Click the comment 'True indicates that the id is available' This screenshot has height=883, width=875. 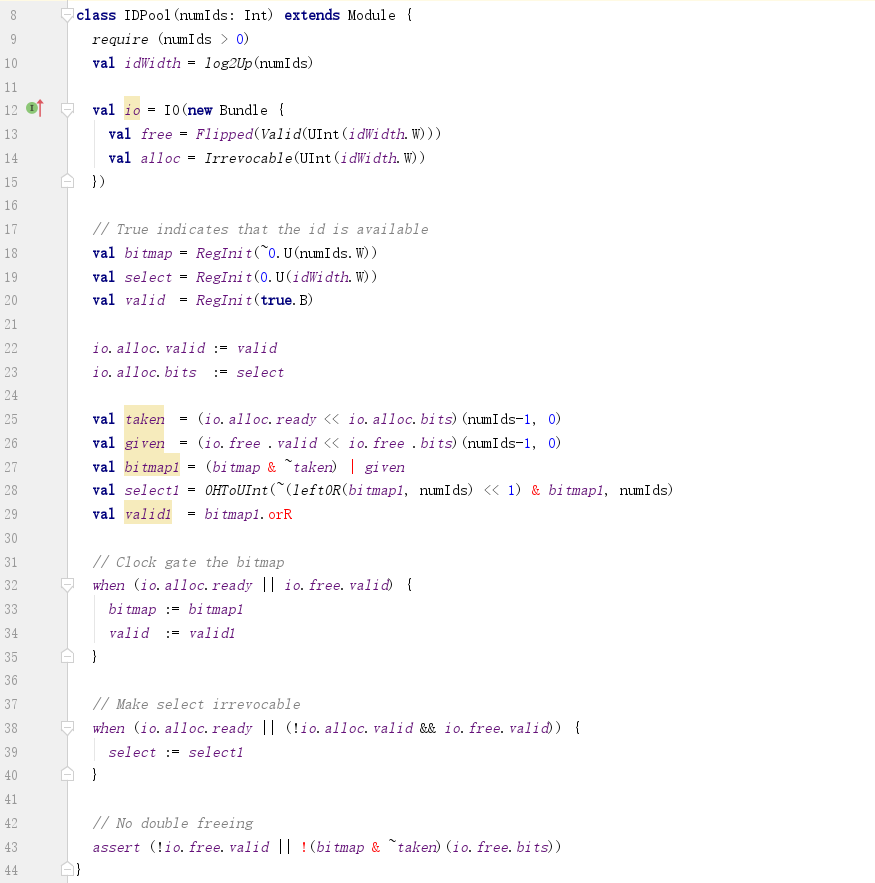point(260,229)
